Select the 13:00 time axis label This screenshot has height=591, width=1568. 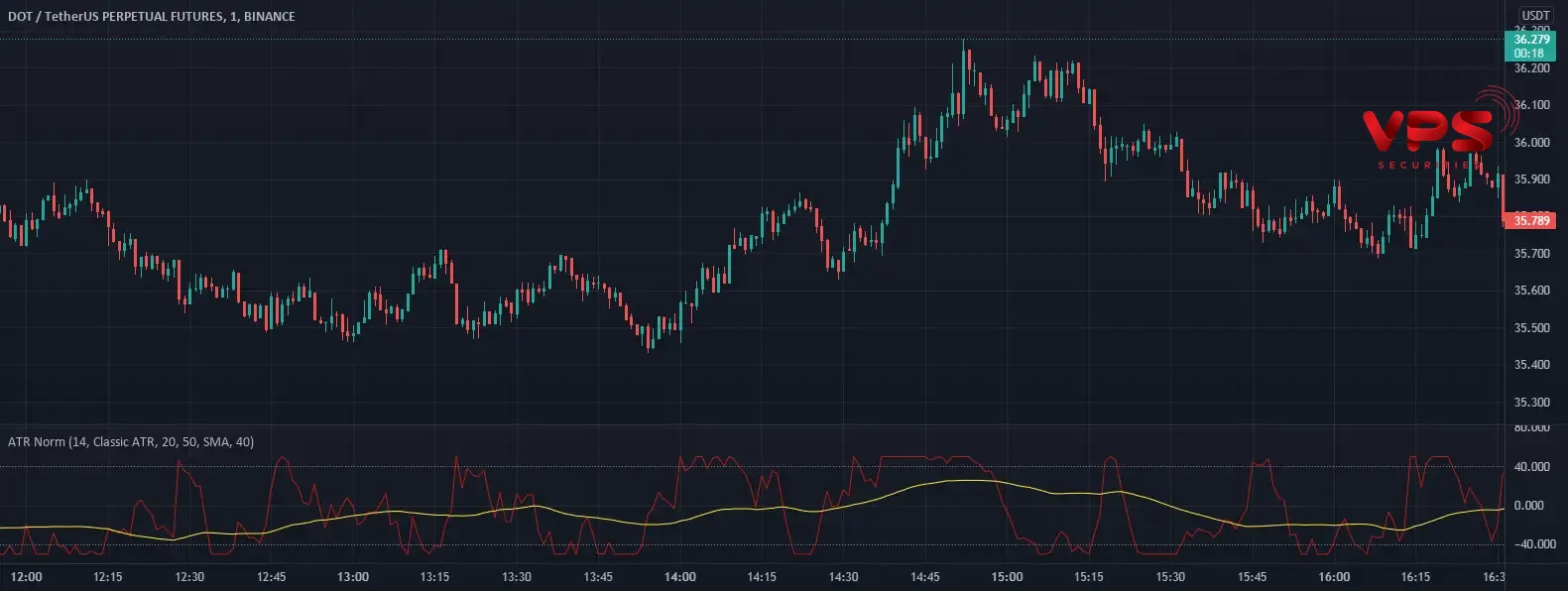coord(352,577)
